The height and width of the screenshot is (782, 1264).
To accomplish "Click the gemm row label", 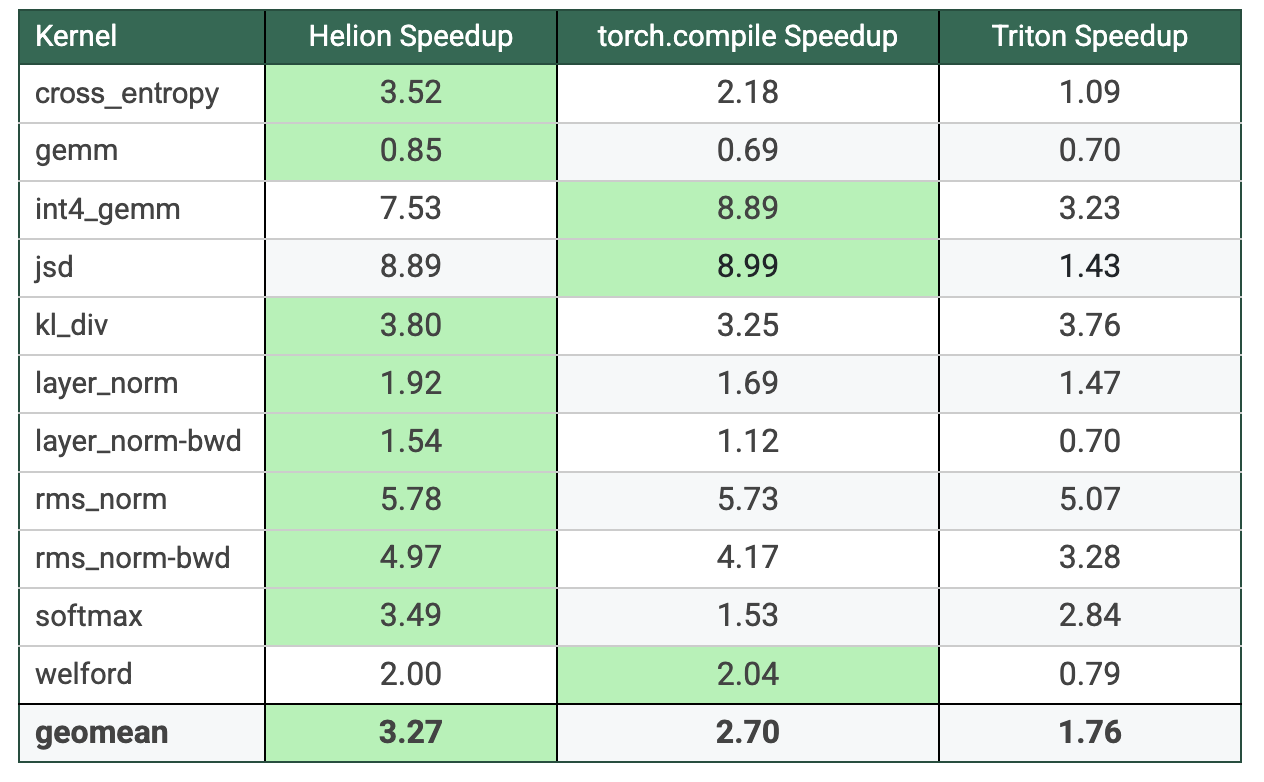I will [76, 151].
